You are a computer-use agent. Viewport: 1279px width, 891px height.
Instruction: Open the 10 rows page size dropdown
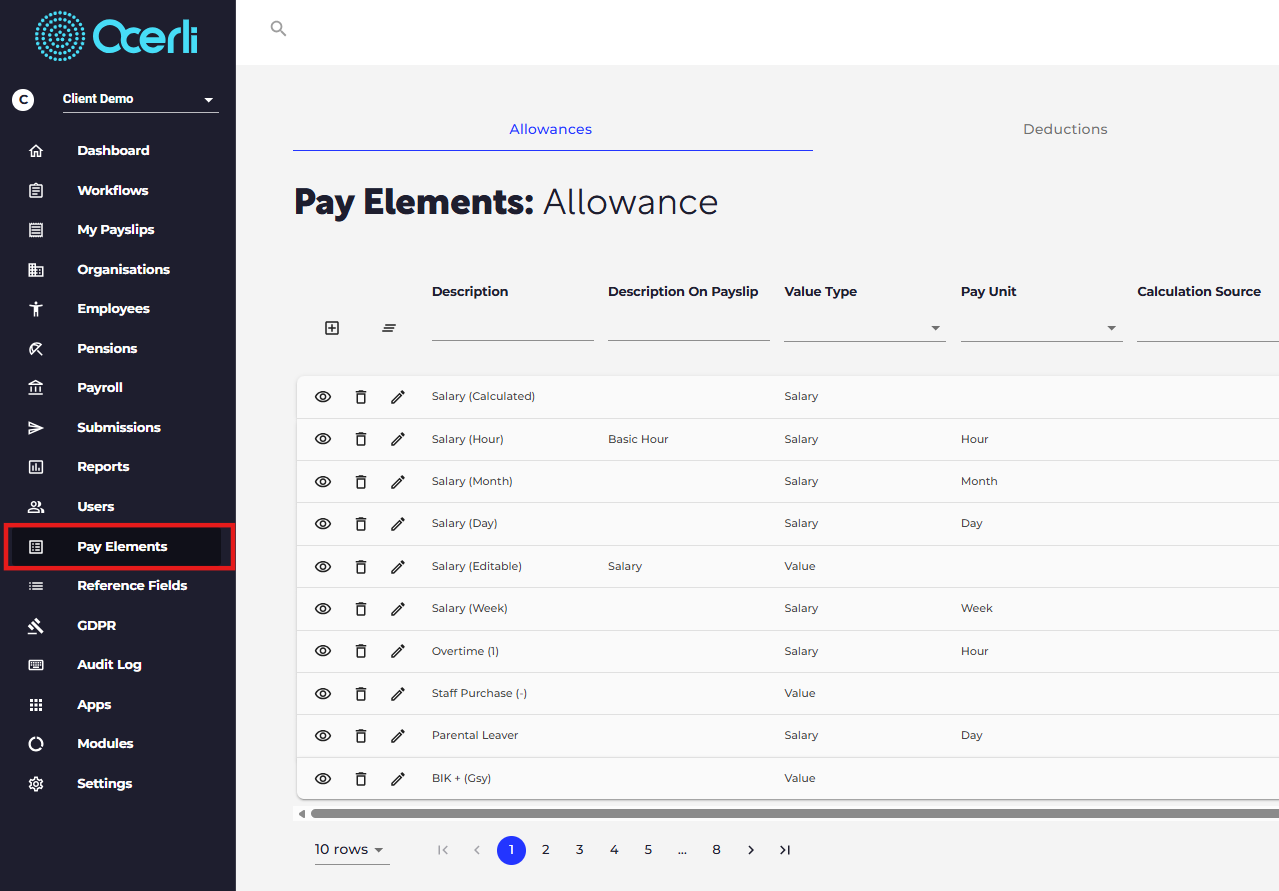click(351, 850)
